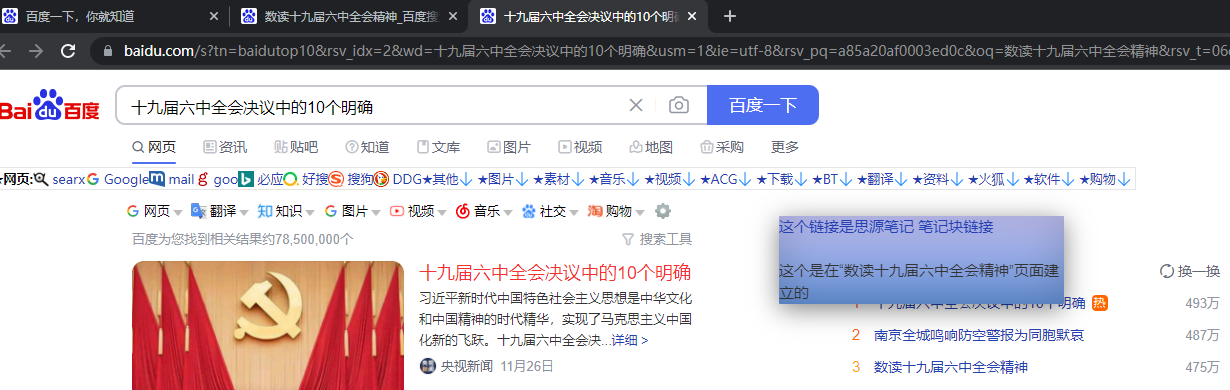Switch to the 贴吧 tab
Image resolution: width=1230 pixels, height=390 pixels.
[296, 147]
